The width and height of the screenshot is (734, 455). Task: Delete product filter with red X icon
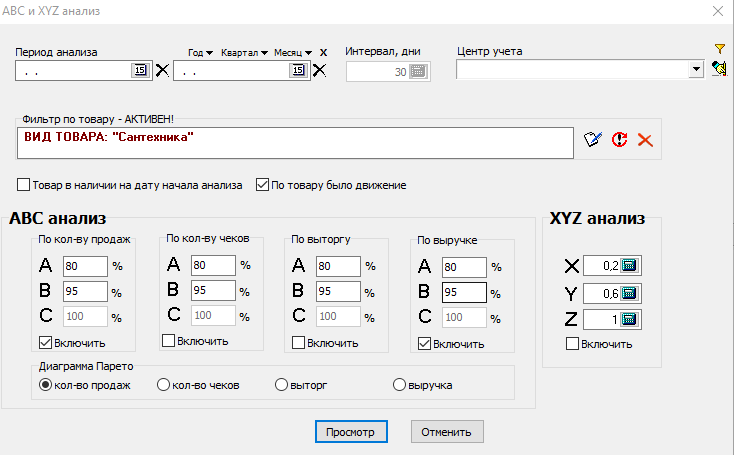pos(645,141)
